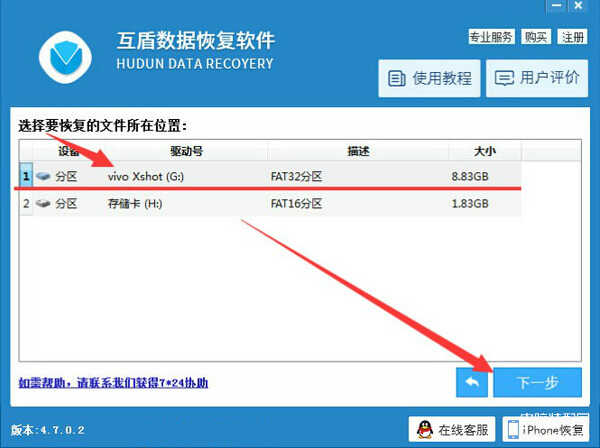600x448 pixels.
Task: Click the Hudun shield logo icon
Action: tap(65, 57)
